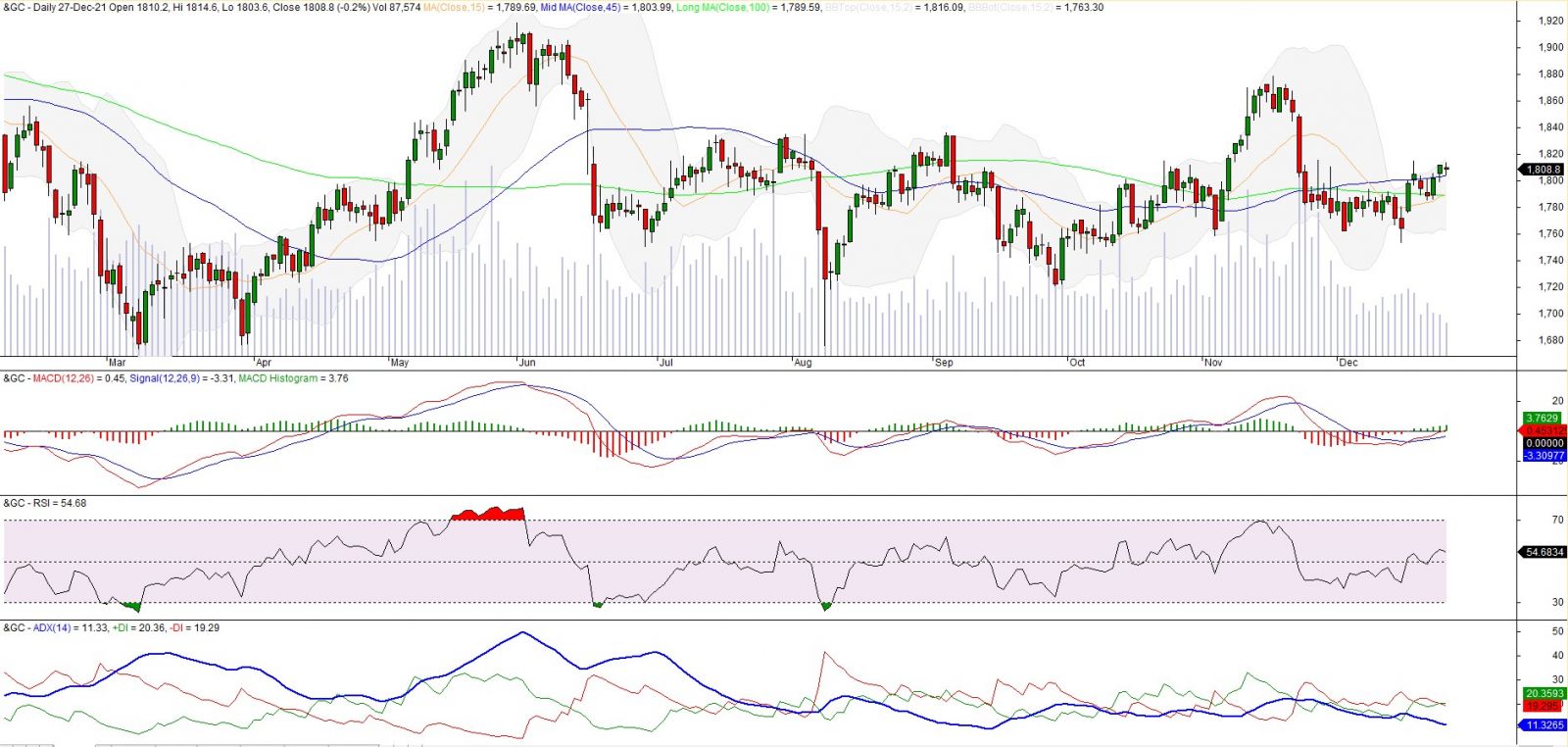The image size is (1568, 747).
Task: Click the 'Apr' month label on the time axis
Action: coord(263,363)
